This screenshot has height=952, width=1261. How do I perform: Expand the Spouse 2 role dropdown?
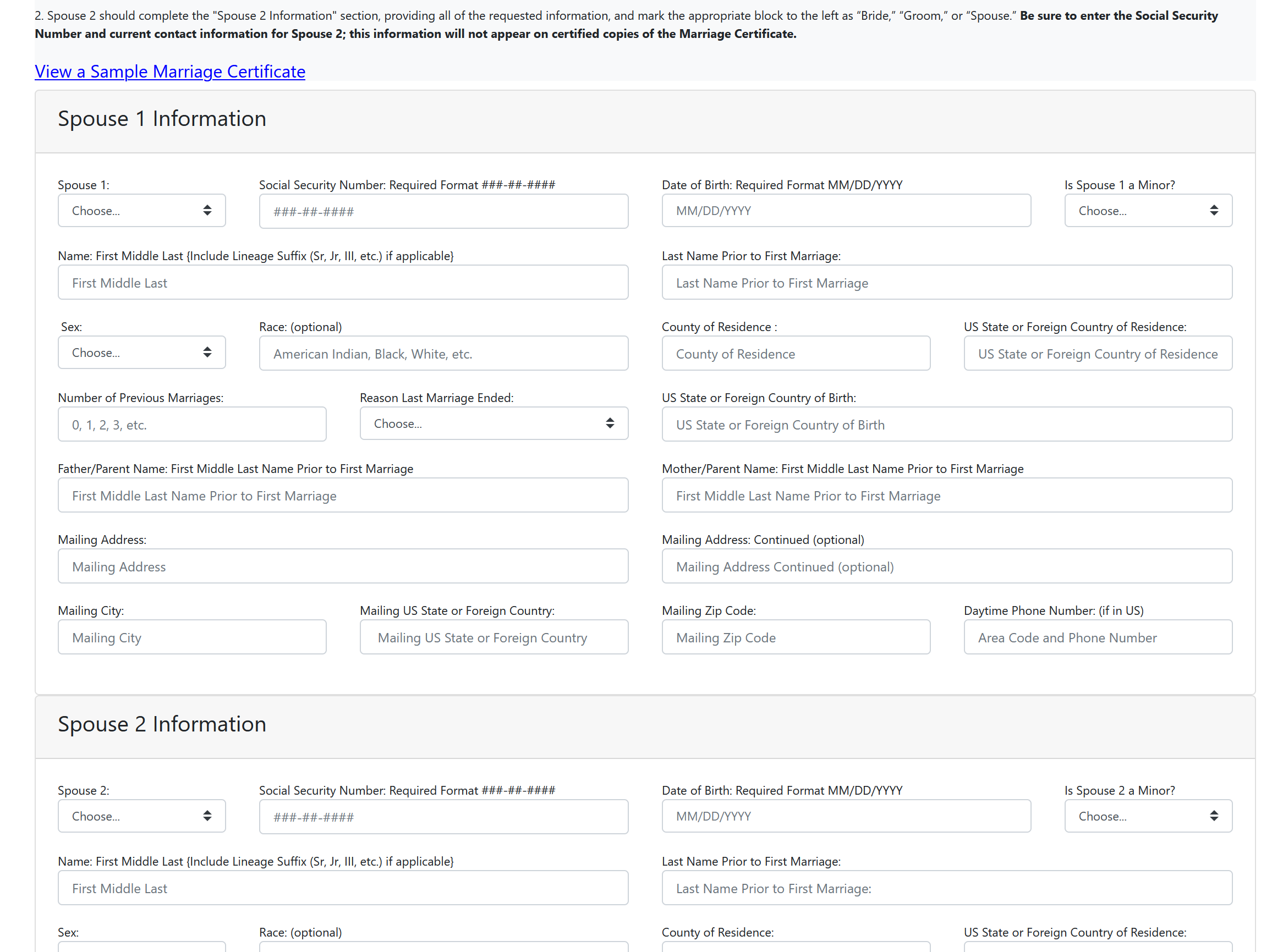point(141,816)
